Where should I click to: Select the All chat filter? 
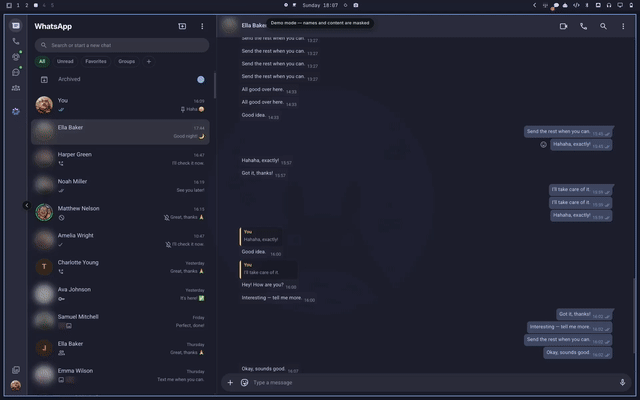tap(42, 61)
